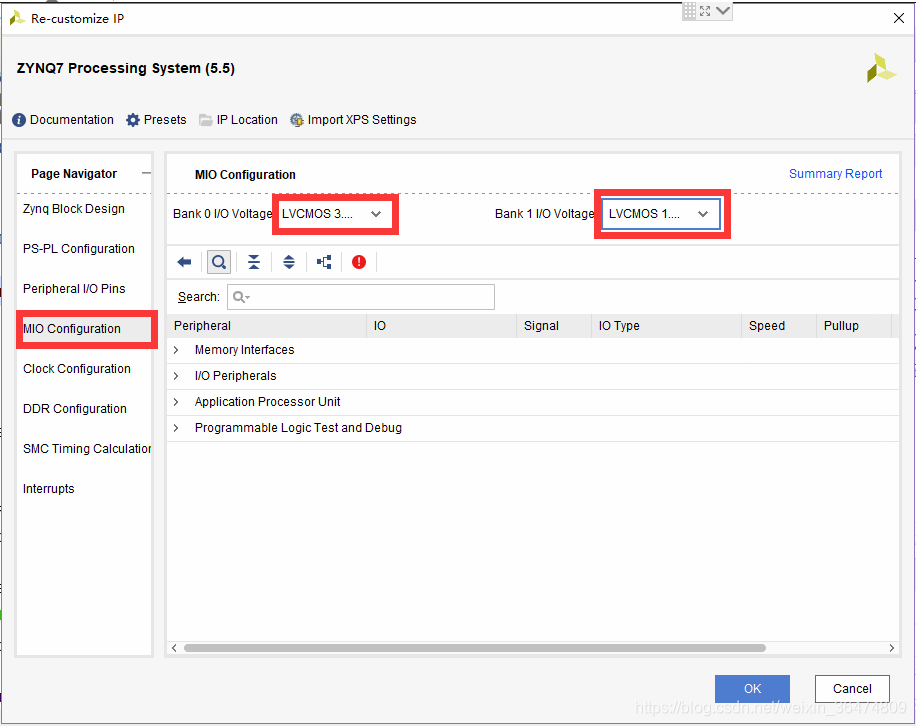Open Bank 1 I/O Voltage dropdown

(661, 214)
